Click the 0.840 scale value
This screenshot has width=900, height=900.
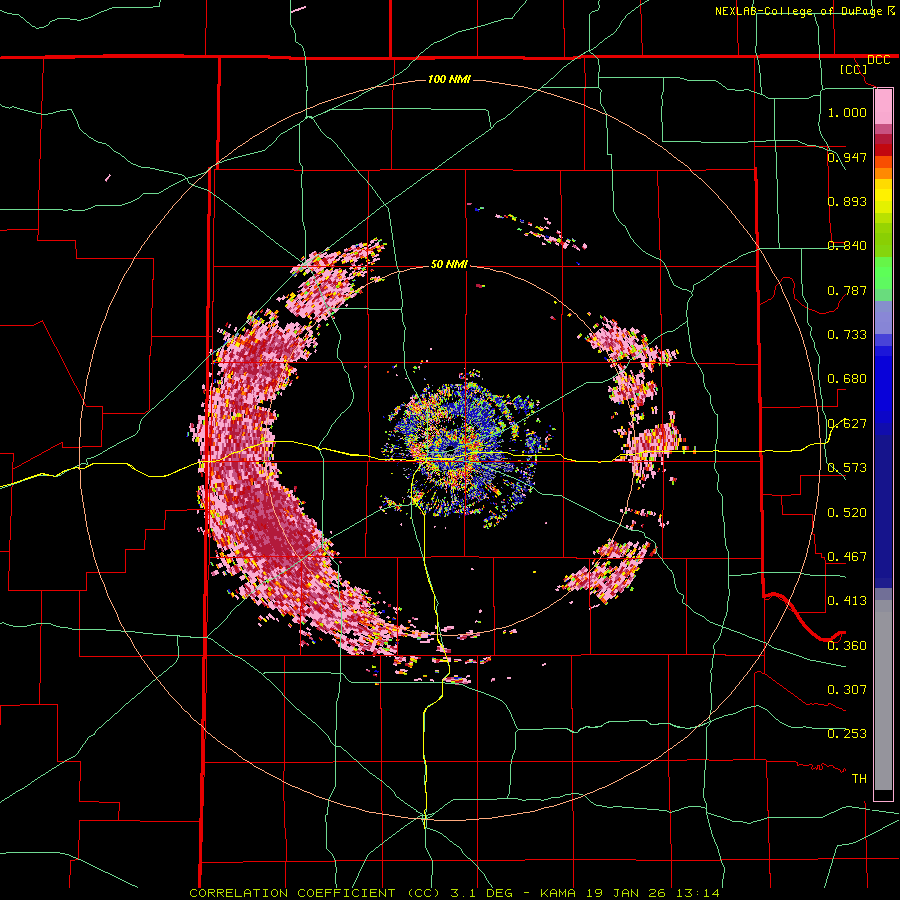click(847, 246)
